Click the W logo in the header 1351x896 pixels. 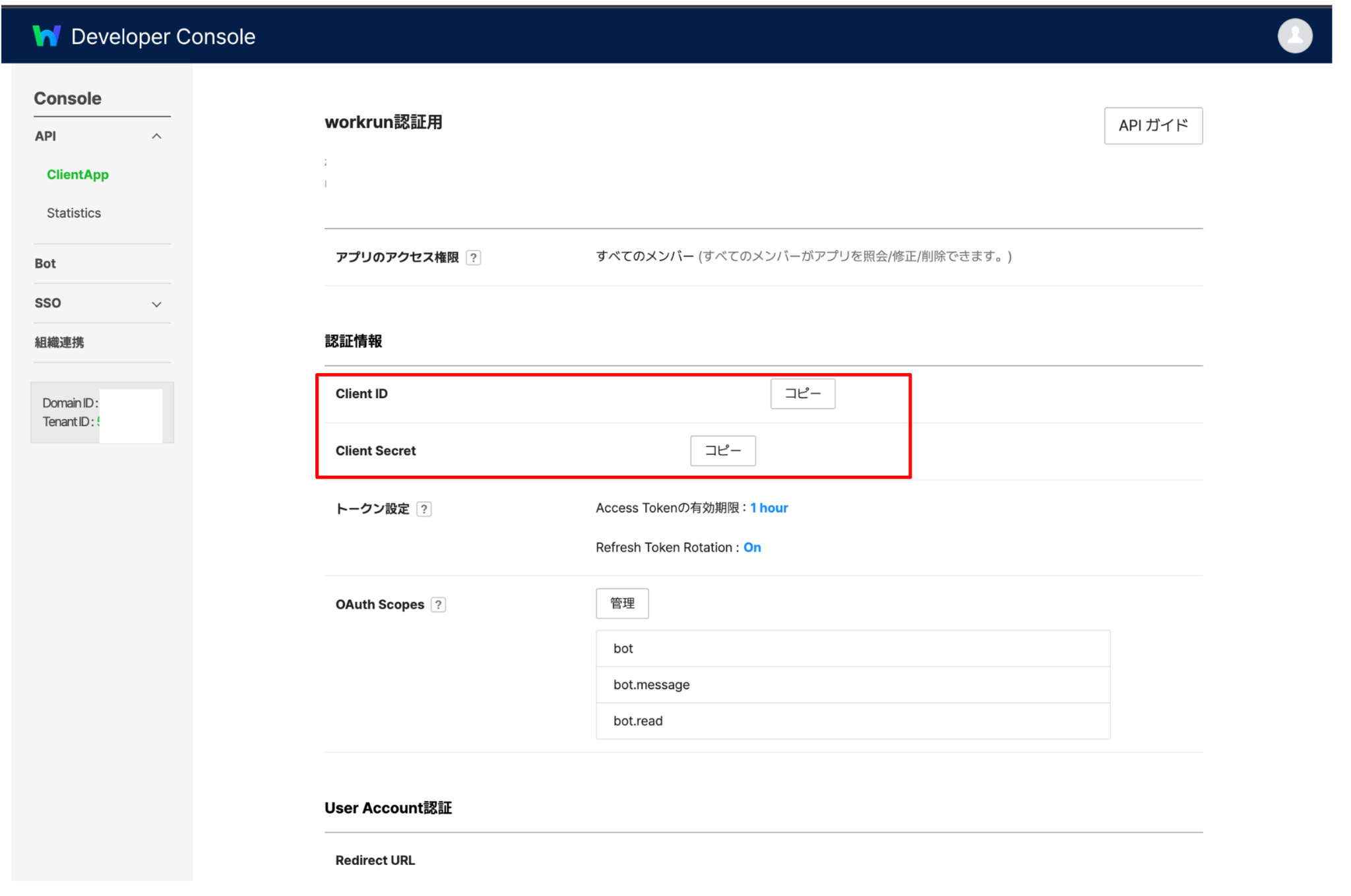[46, 36]
